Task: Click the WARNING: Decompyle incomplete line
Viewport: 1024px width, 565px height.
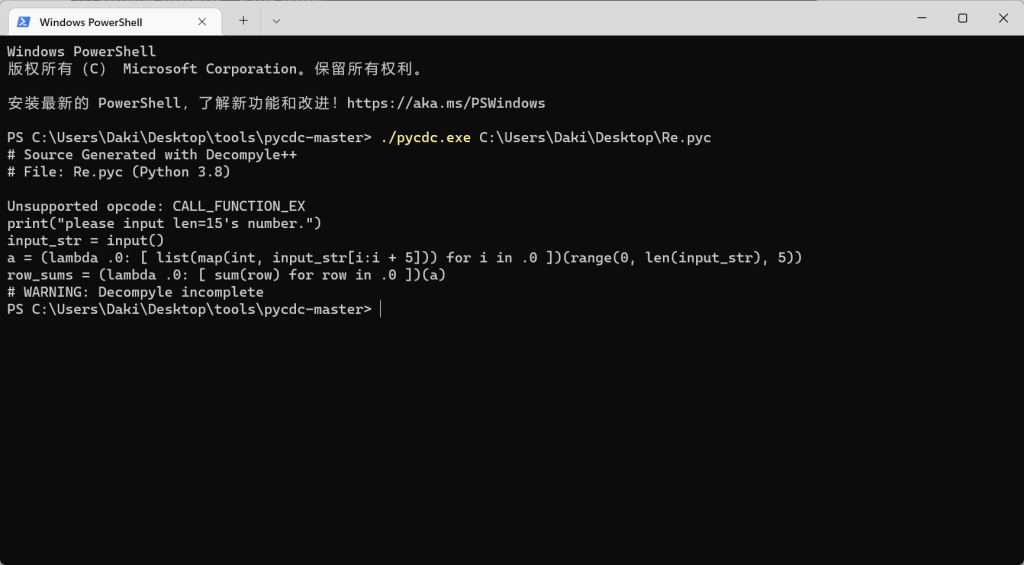Action: coord(135,293)
